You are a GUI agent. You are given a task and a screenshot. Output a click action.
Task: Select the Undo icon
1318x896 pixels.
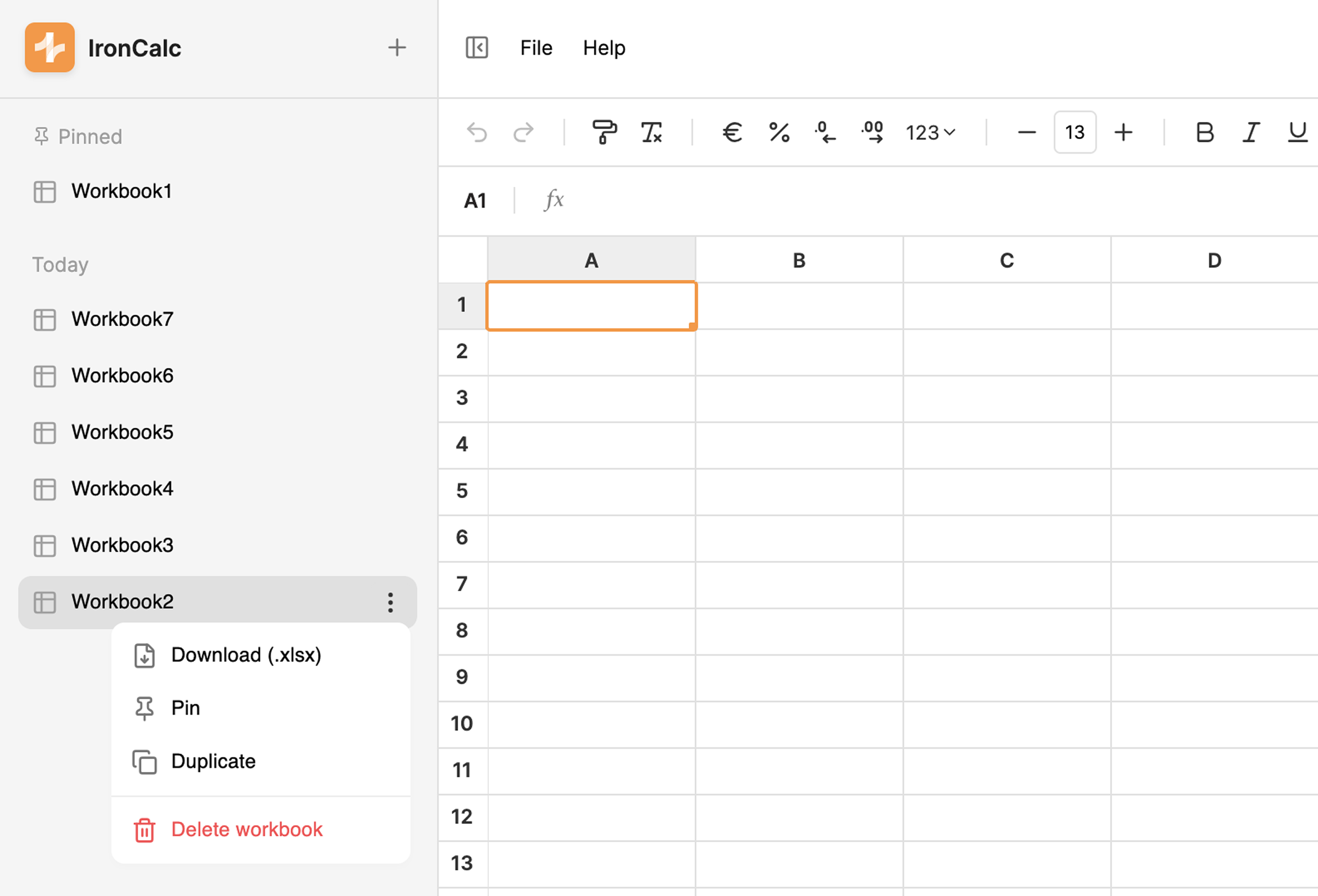[x=477, y=132]
